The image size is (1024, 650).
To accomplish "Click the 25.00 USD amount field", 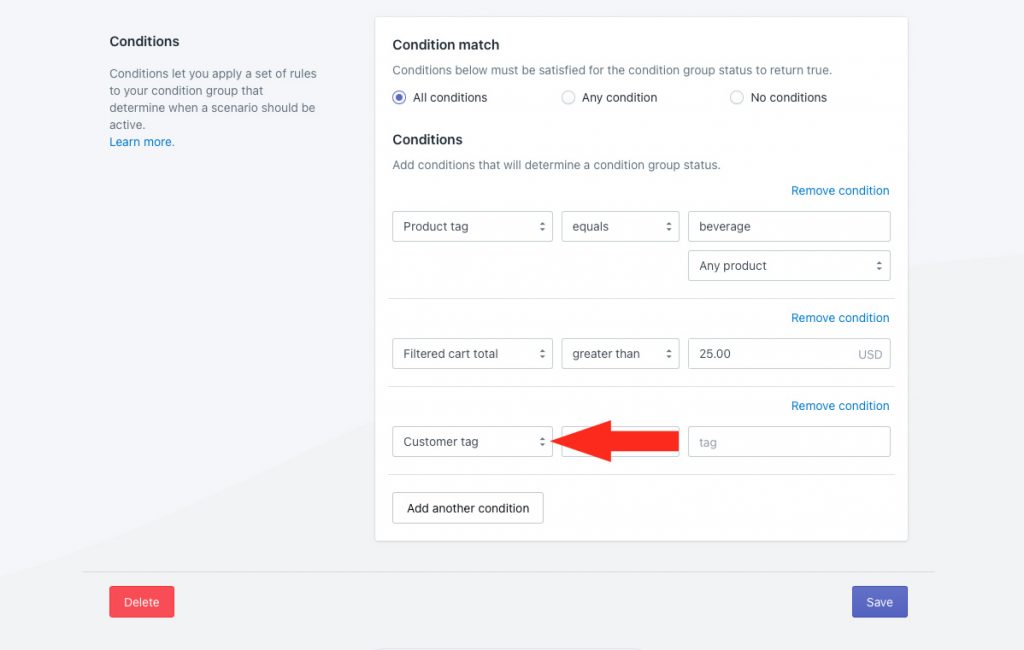I will coord(789,353).
